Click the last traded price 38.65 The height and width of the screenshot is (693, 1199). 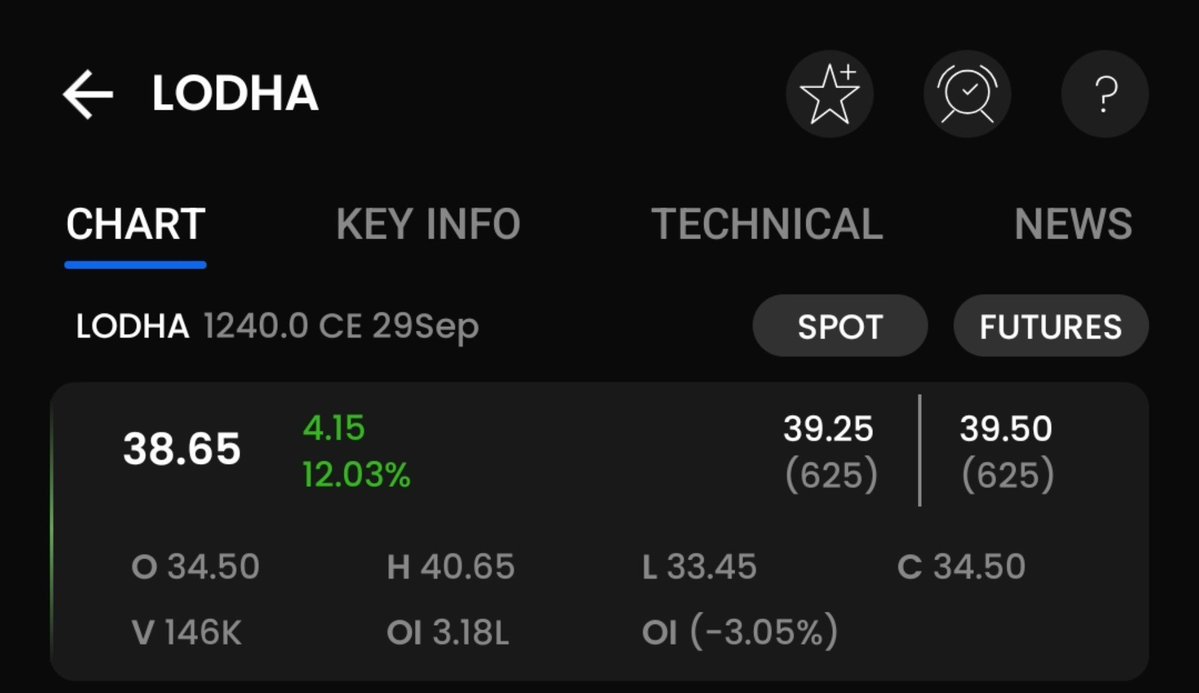tap(182, 449)
